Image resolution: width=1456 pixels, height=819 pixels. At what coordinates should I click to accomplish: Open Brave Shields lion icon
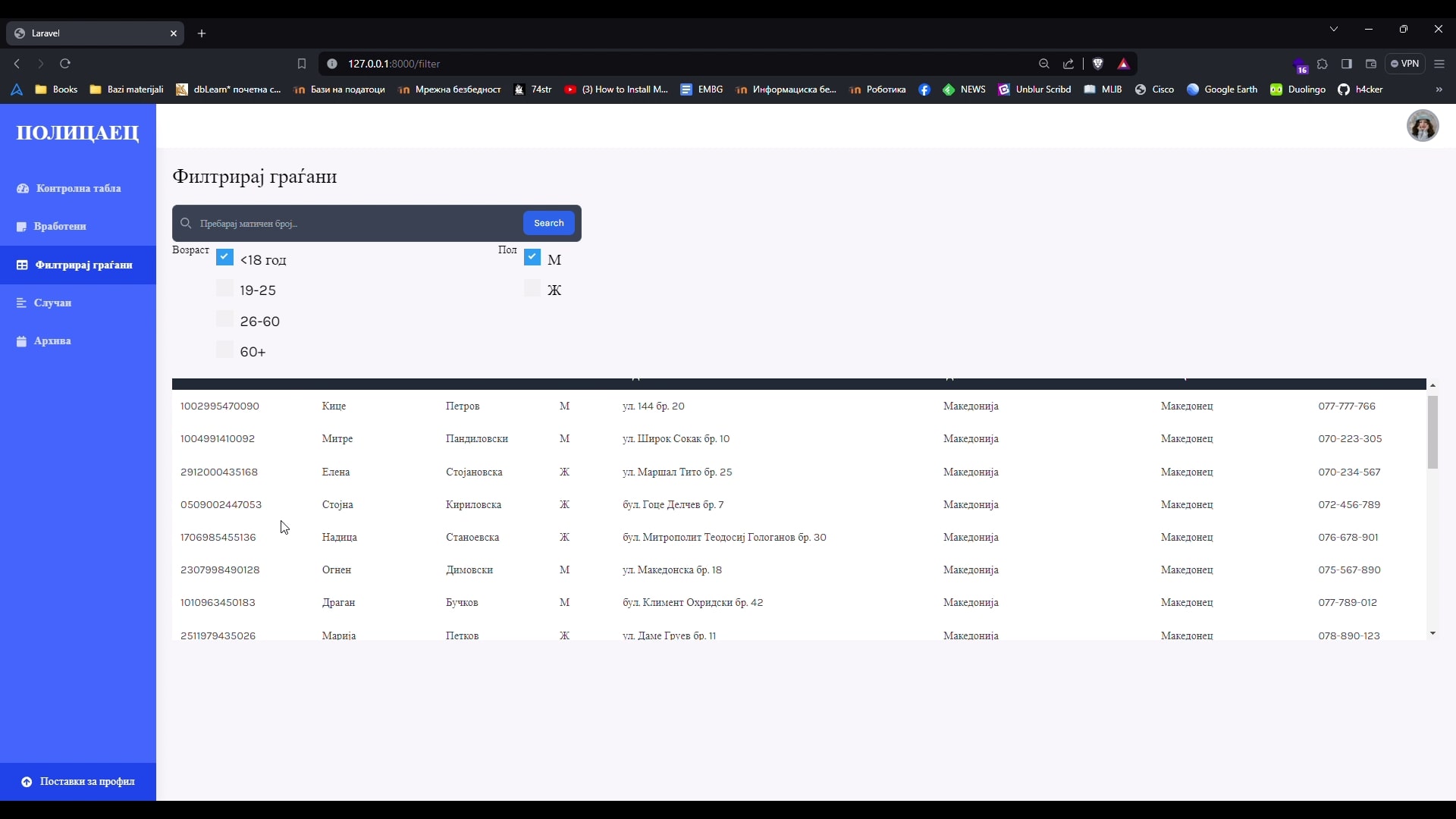tap(1097, 64)
